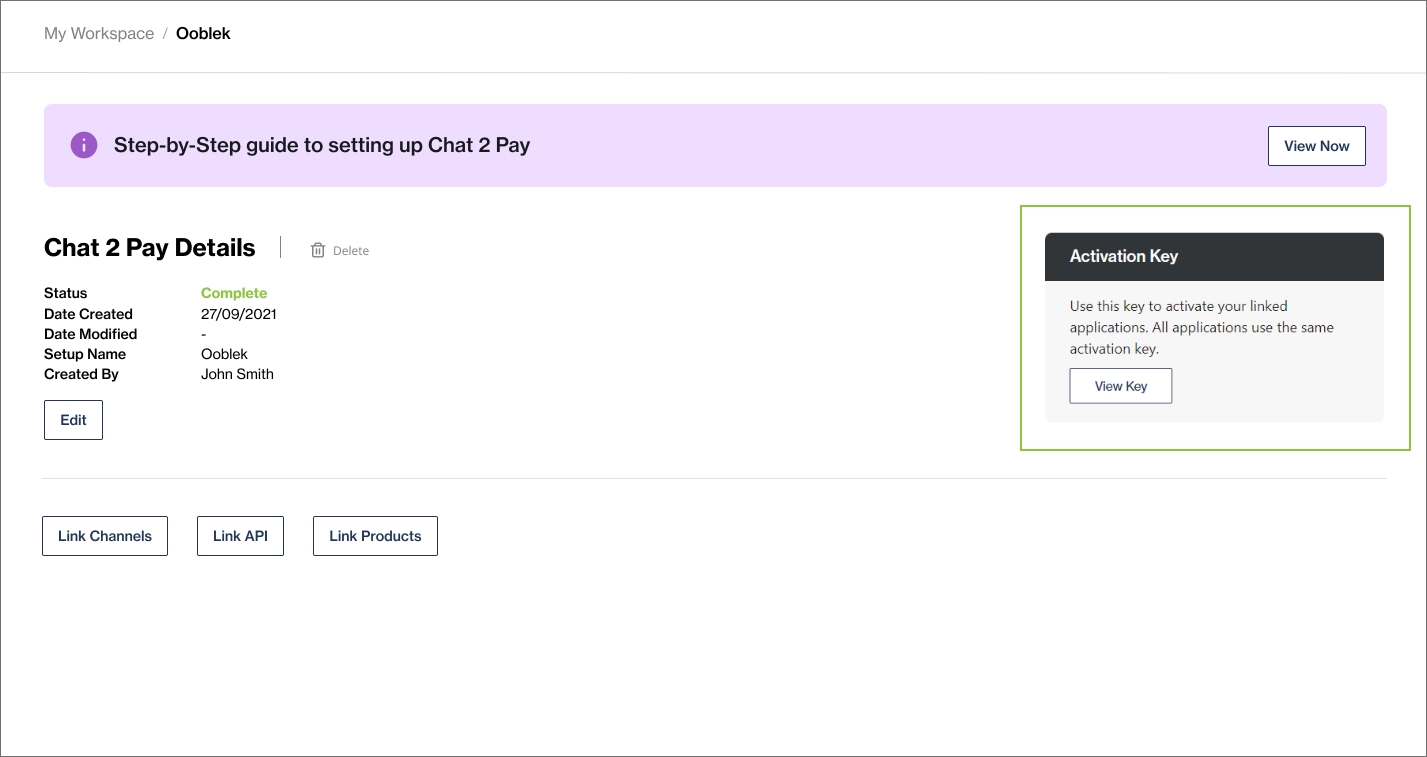Image resolution: width=1427 pixels, height=757 pixels.
Task: Reveal the activation key with View Key
Action: 1120,386
